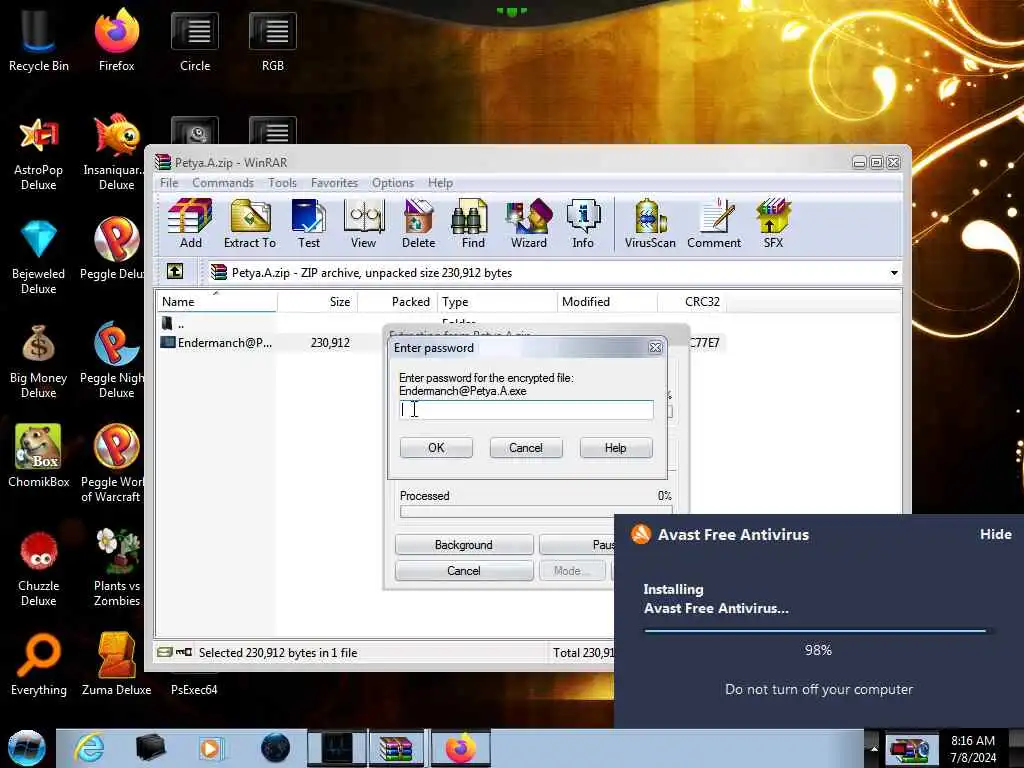
Task: Click the Test archive toolbar icon
Action: (x=308, y=223)
